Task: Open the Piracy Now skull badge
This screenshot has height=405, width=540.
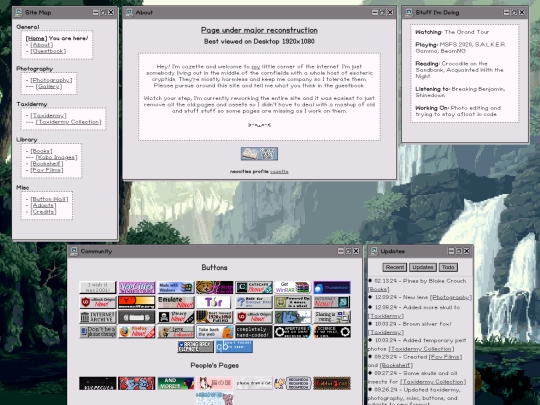Action: coord(176,317)
